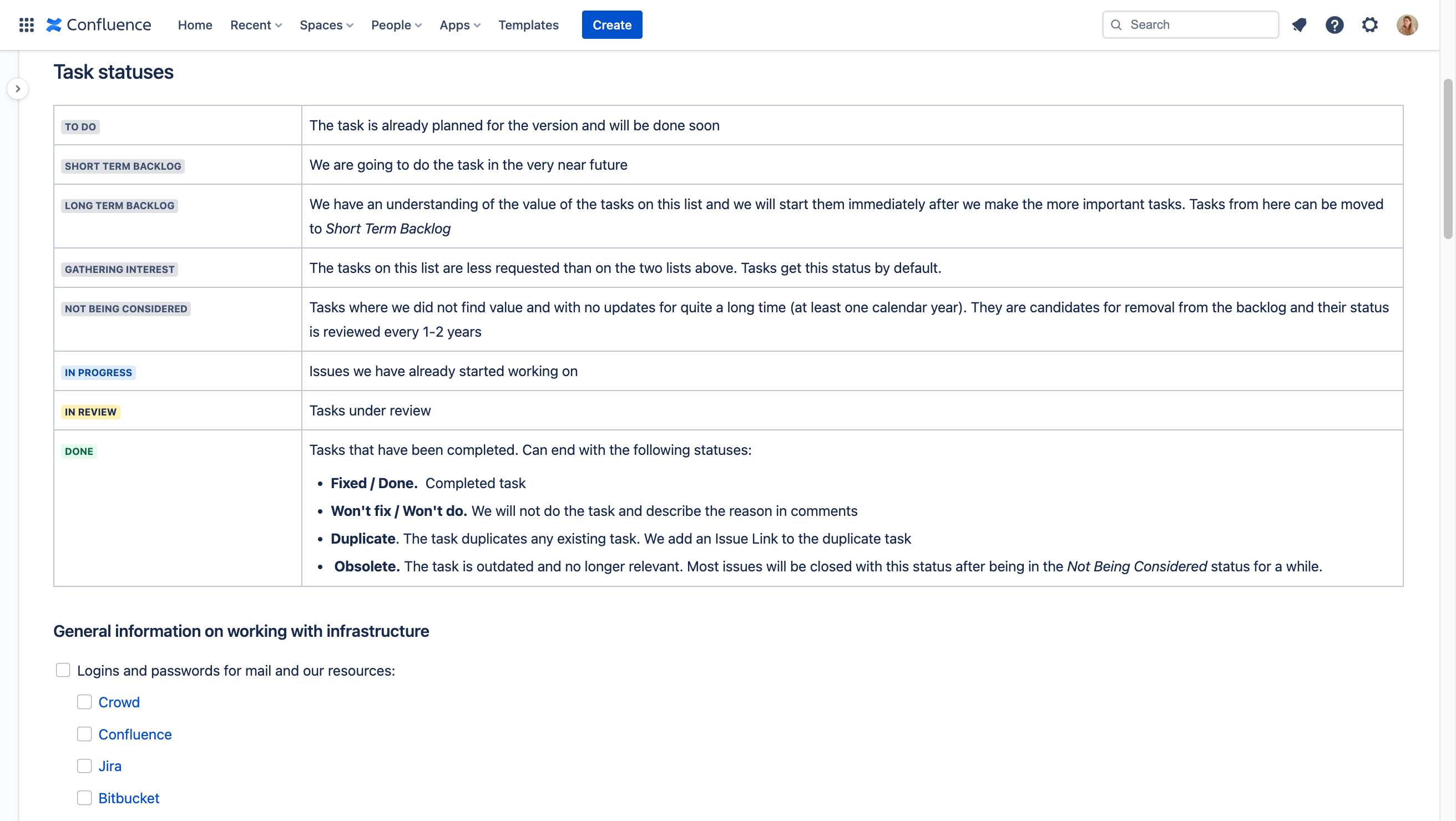Select the Home menu item
The height and width of the screenshot is (821, 1456).
click(195, 25)
